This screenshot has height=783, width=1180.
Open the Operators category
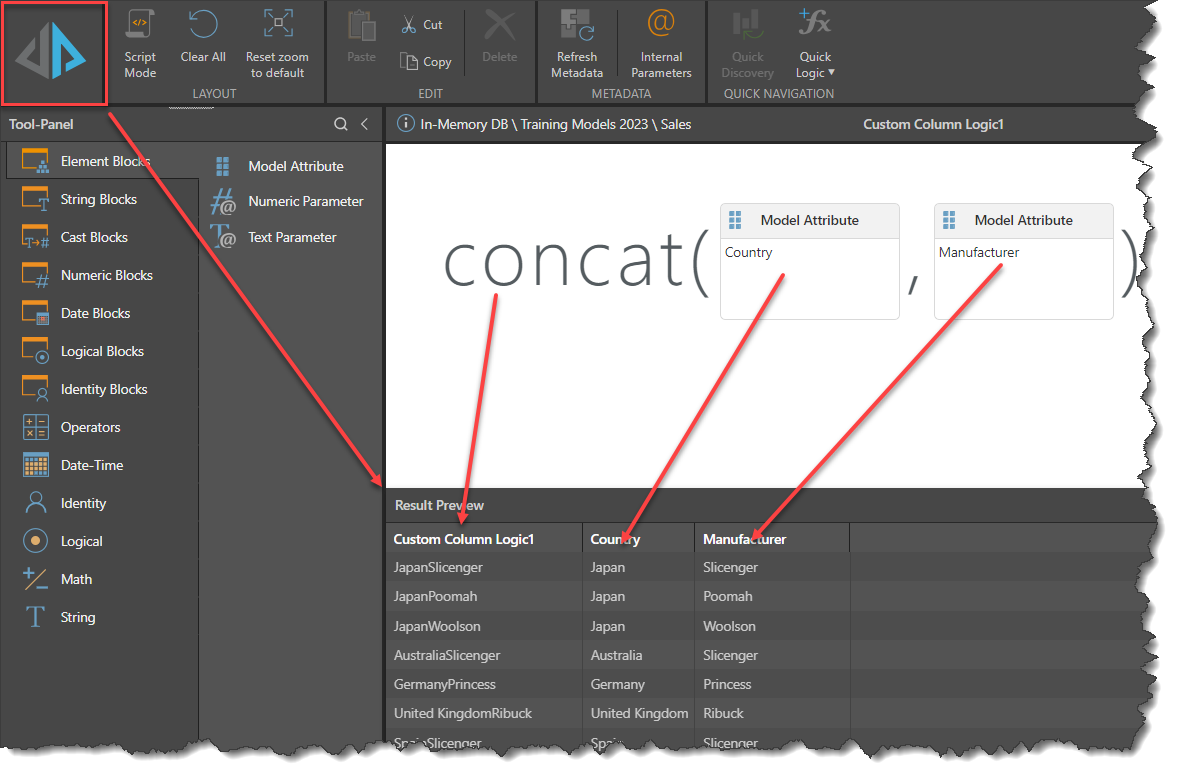(90, 427)
